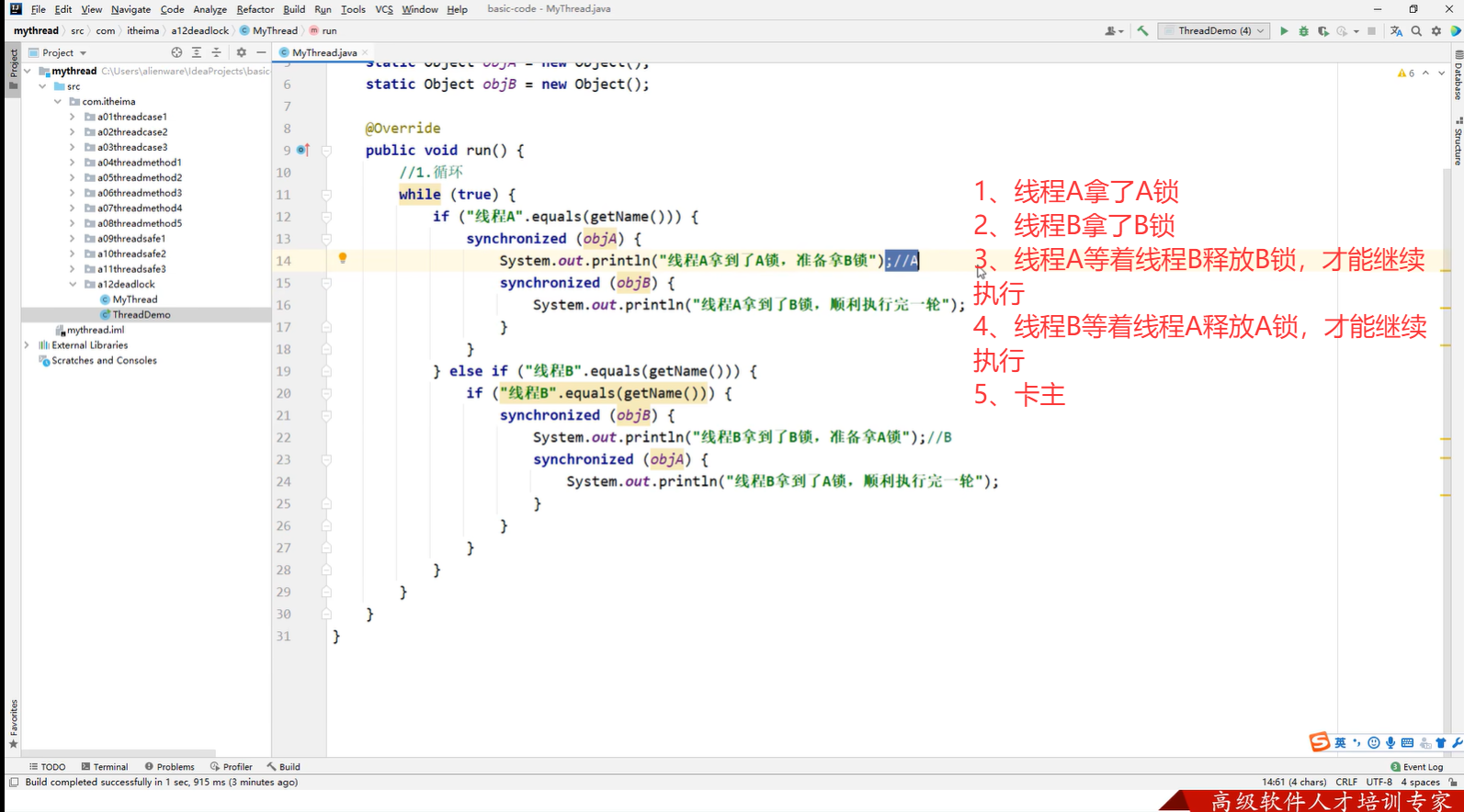Open the File menu
1464x812 pixels.
coord(38,9)
